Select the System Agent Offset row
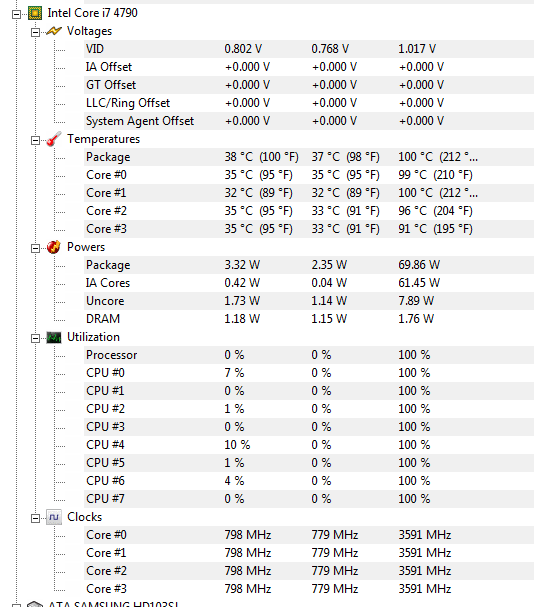The height and width of the screenshot is (607, 534). [x=309, y=121]
